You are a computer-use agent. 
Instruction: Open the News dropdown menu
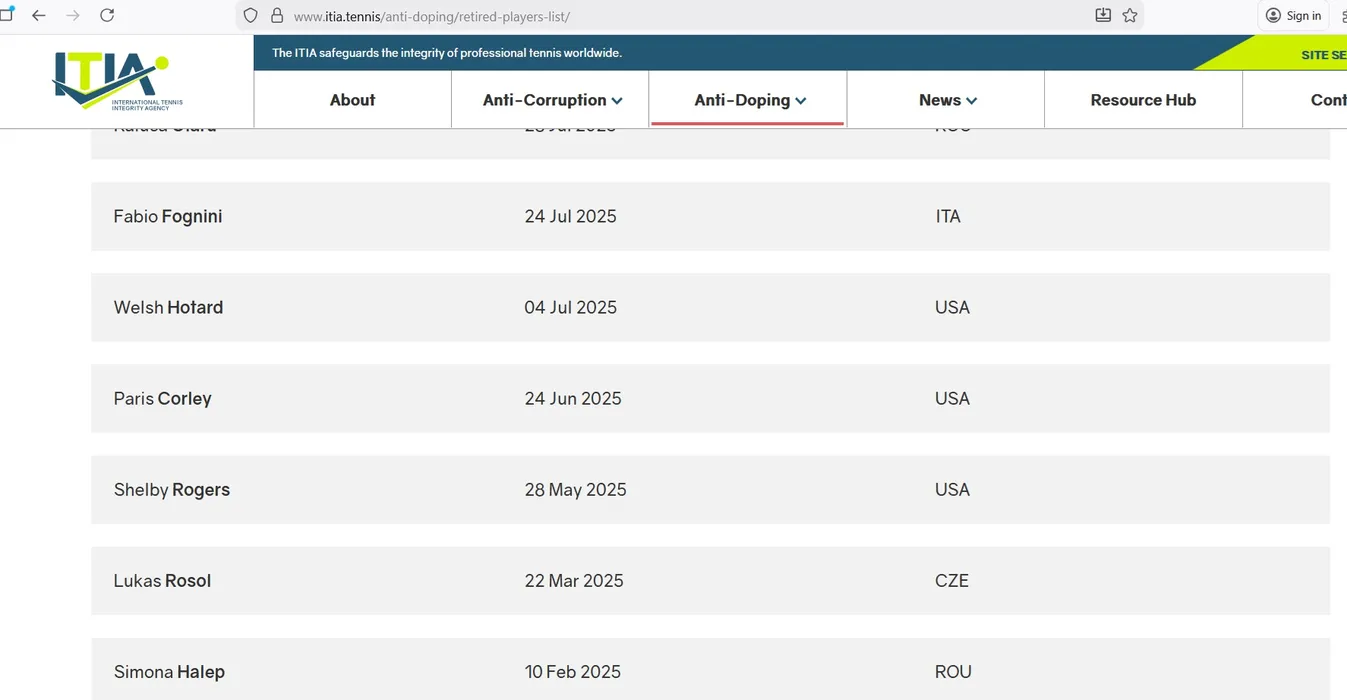[947, 100]
